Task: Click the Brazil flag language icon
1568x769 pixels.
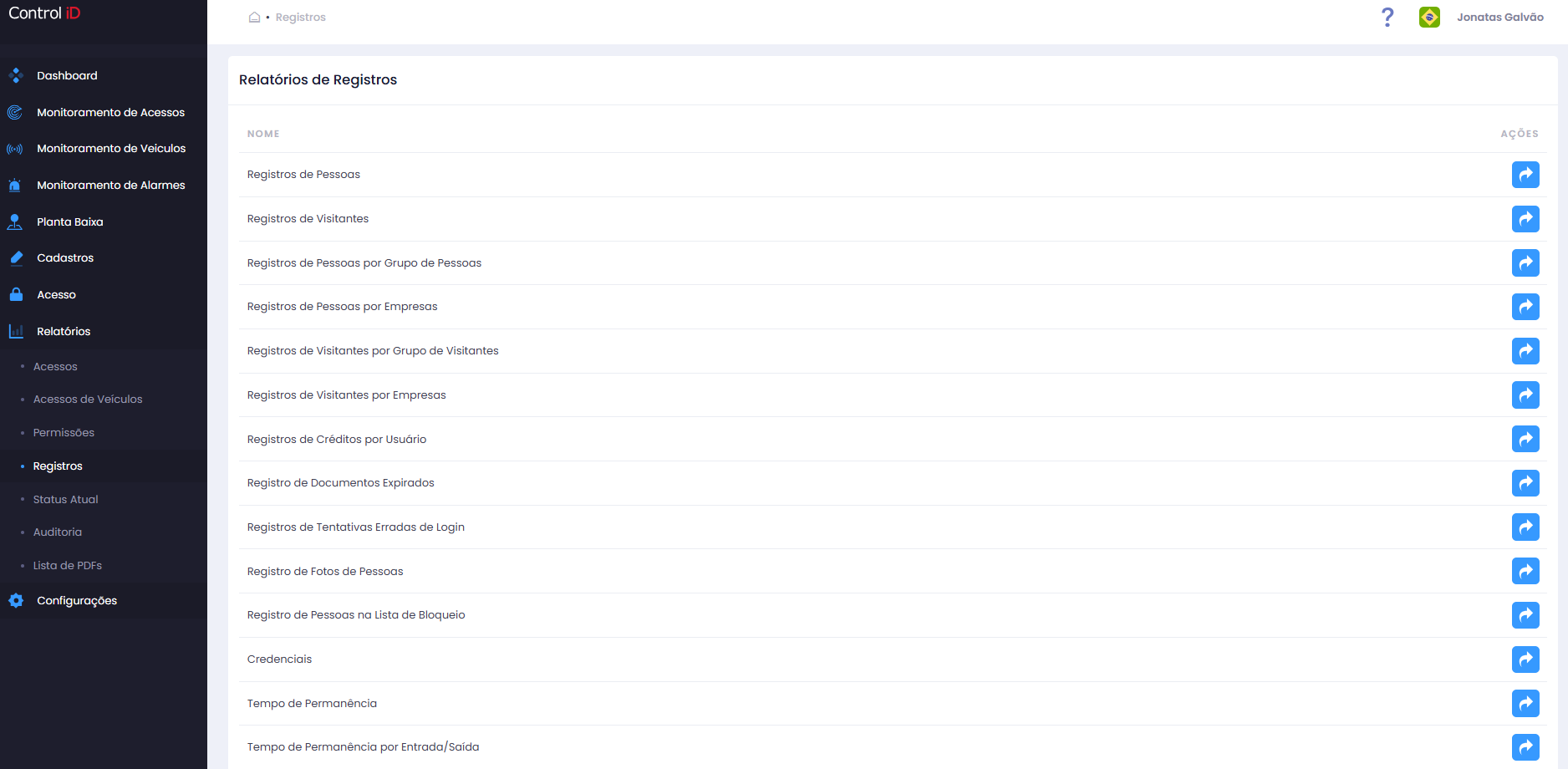Action: tap(1429, 17)
